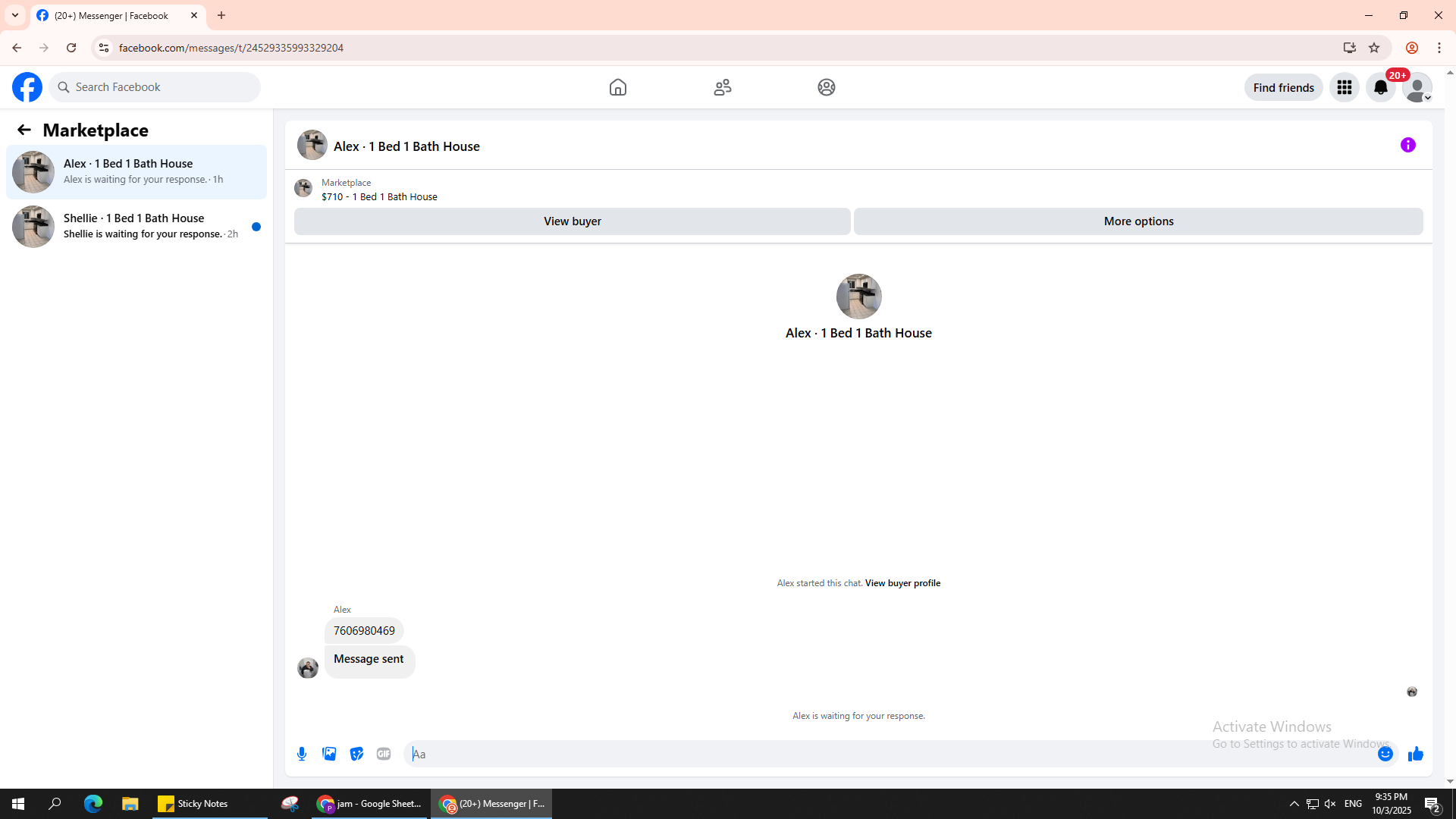Open the Facebook menu grid icon

(x=1345, y=87)
